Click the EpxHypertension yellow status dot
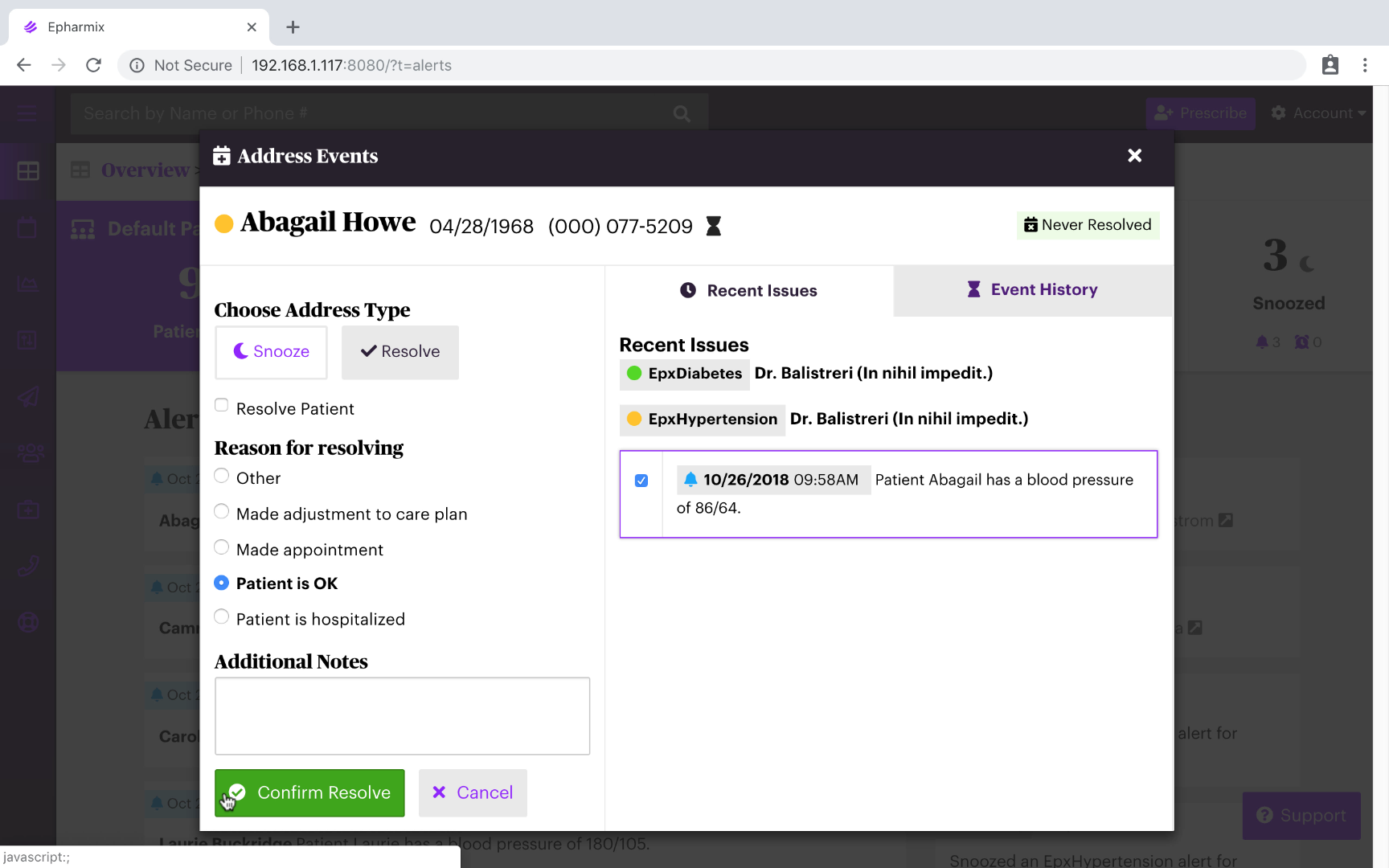Screen dimensions: 1389x868 [x=634, y=419]
